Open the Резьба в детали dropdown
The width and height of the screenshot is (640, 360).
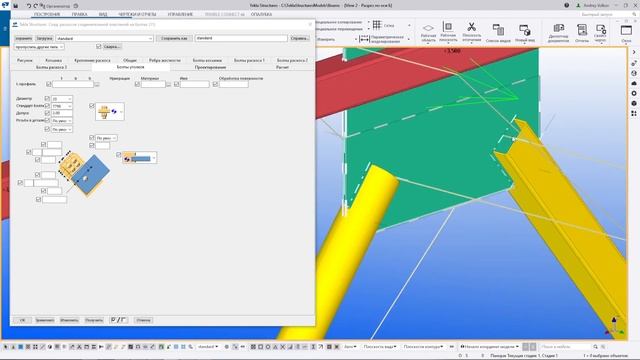62,121
